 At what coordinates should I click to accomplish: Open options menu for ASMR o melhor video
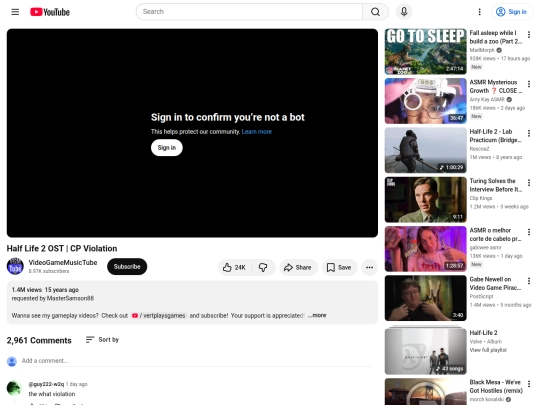pyautogui.click(x=529, y=232)
